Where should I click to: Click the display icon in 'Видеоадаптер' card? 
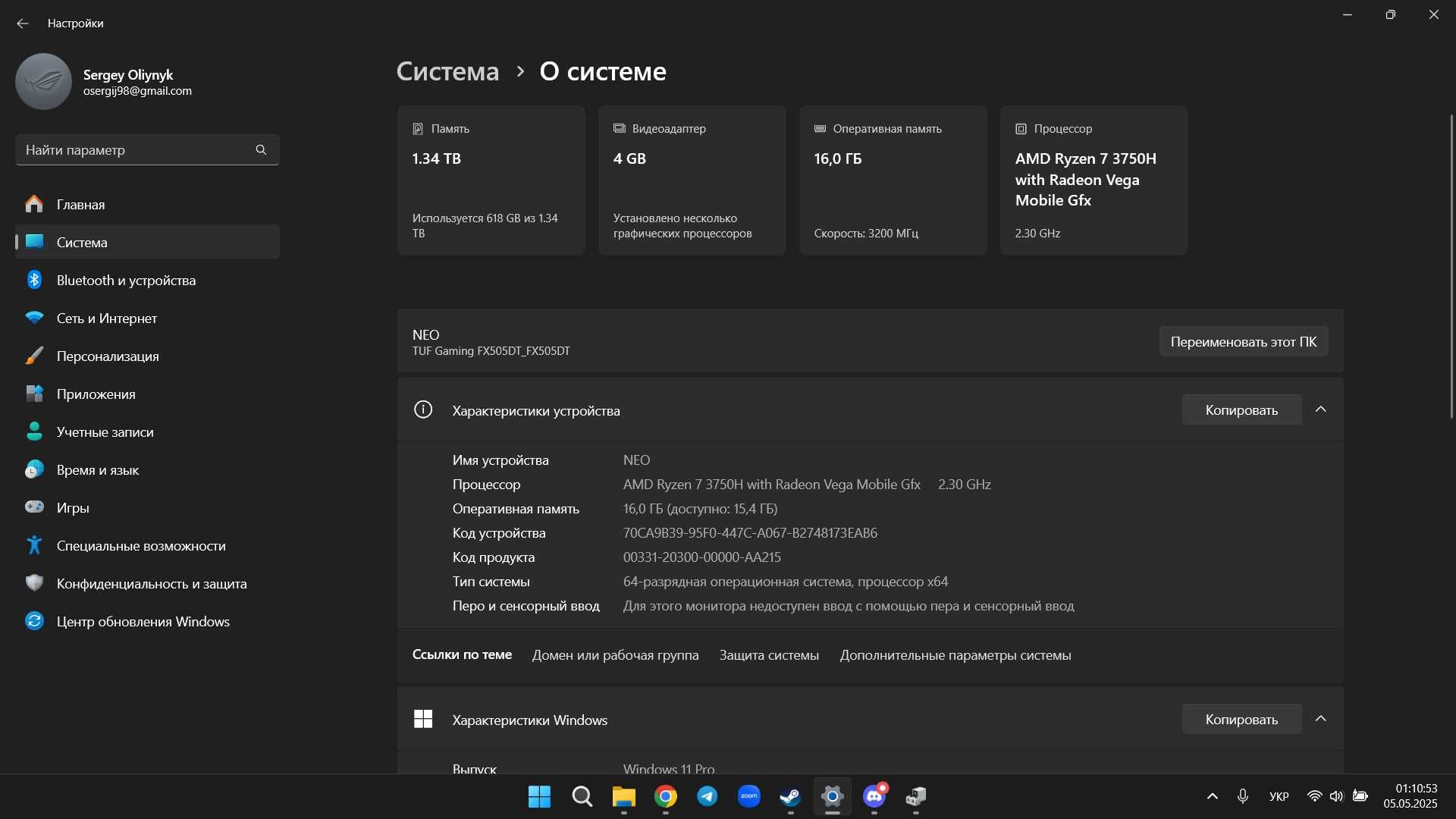coord(619,129)
